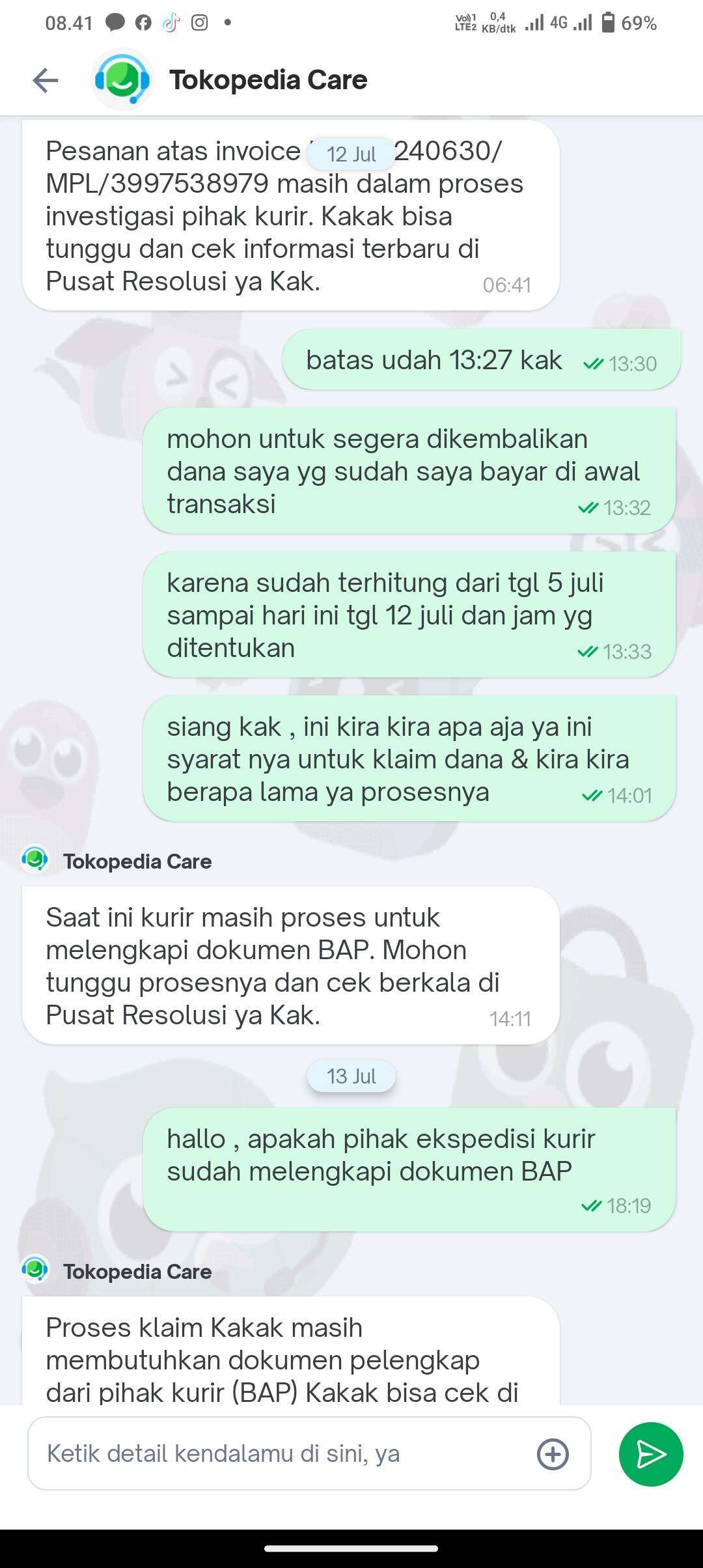This screenshot has width=703, height=1568.
Task: Select the 'Saat ini kurir masih proses' message
Action: point(291,966)
